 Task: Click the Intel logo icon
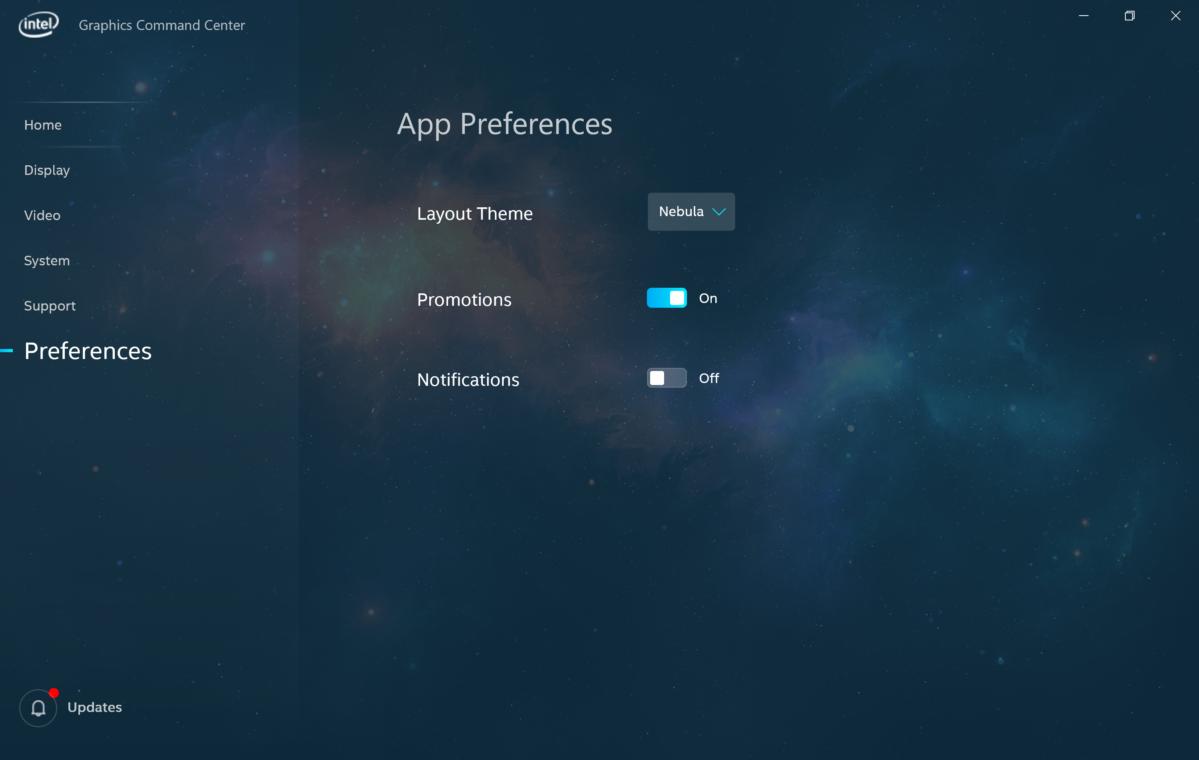tap(38, 24)
